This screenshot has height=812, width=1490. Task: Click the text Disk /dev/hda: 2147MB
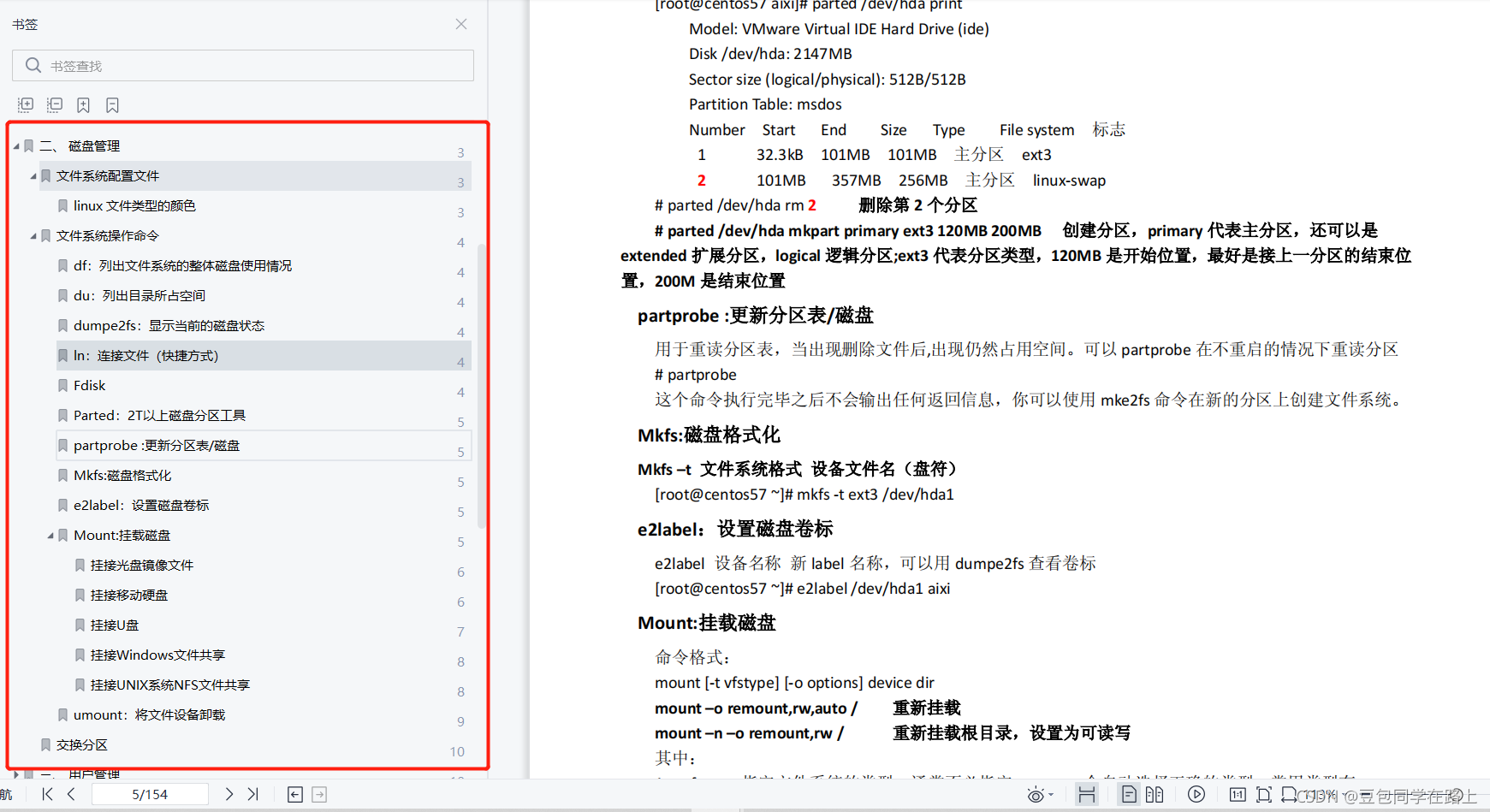coord(770,54)
